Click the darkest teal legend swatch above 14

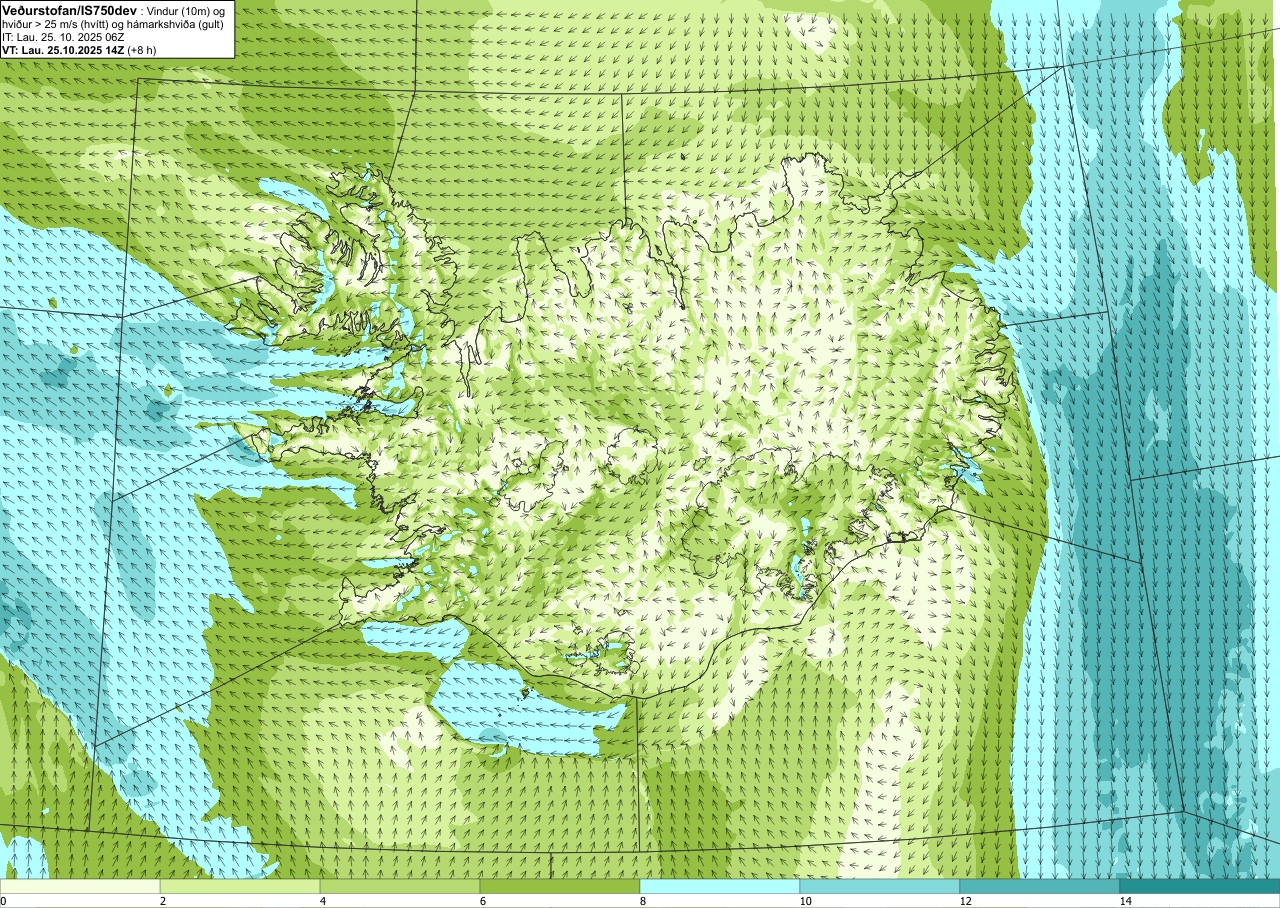(x=1200, y=886)
